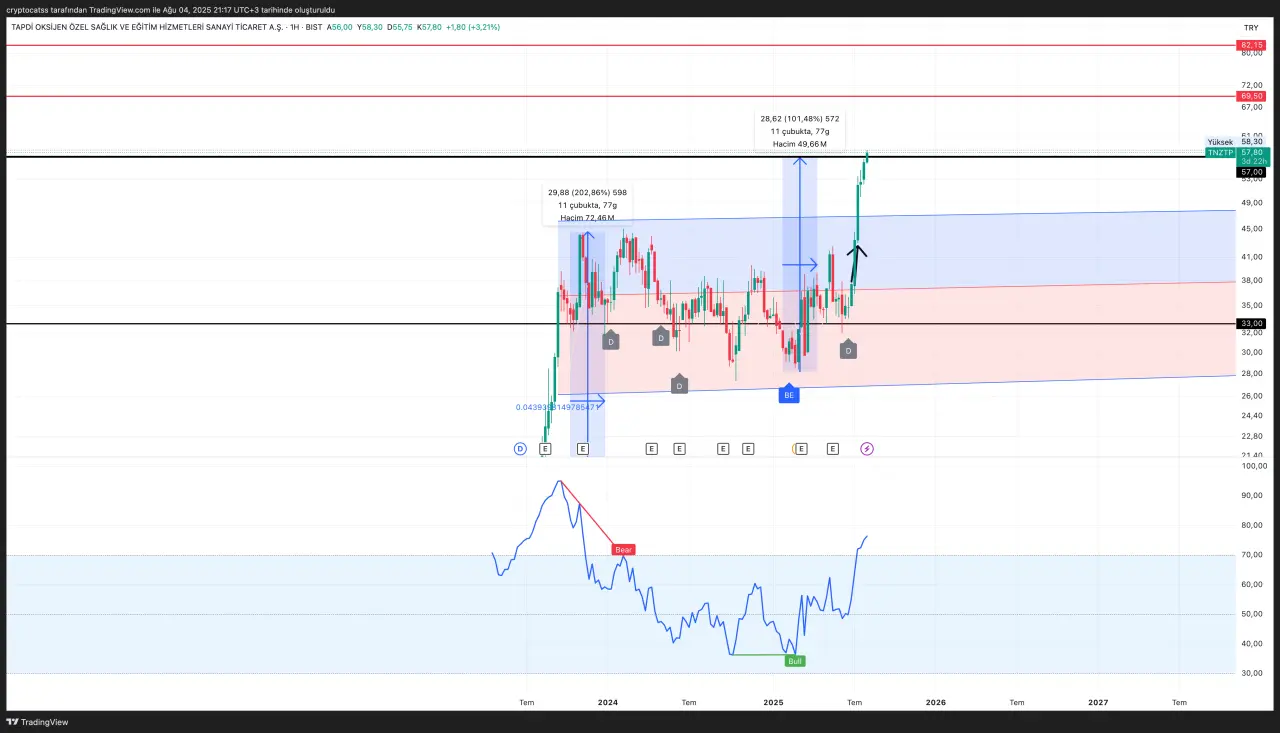The image size is (1280, 733).
Task: Select the 69,50 red price level label
Action: 1251,96
